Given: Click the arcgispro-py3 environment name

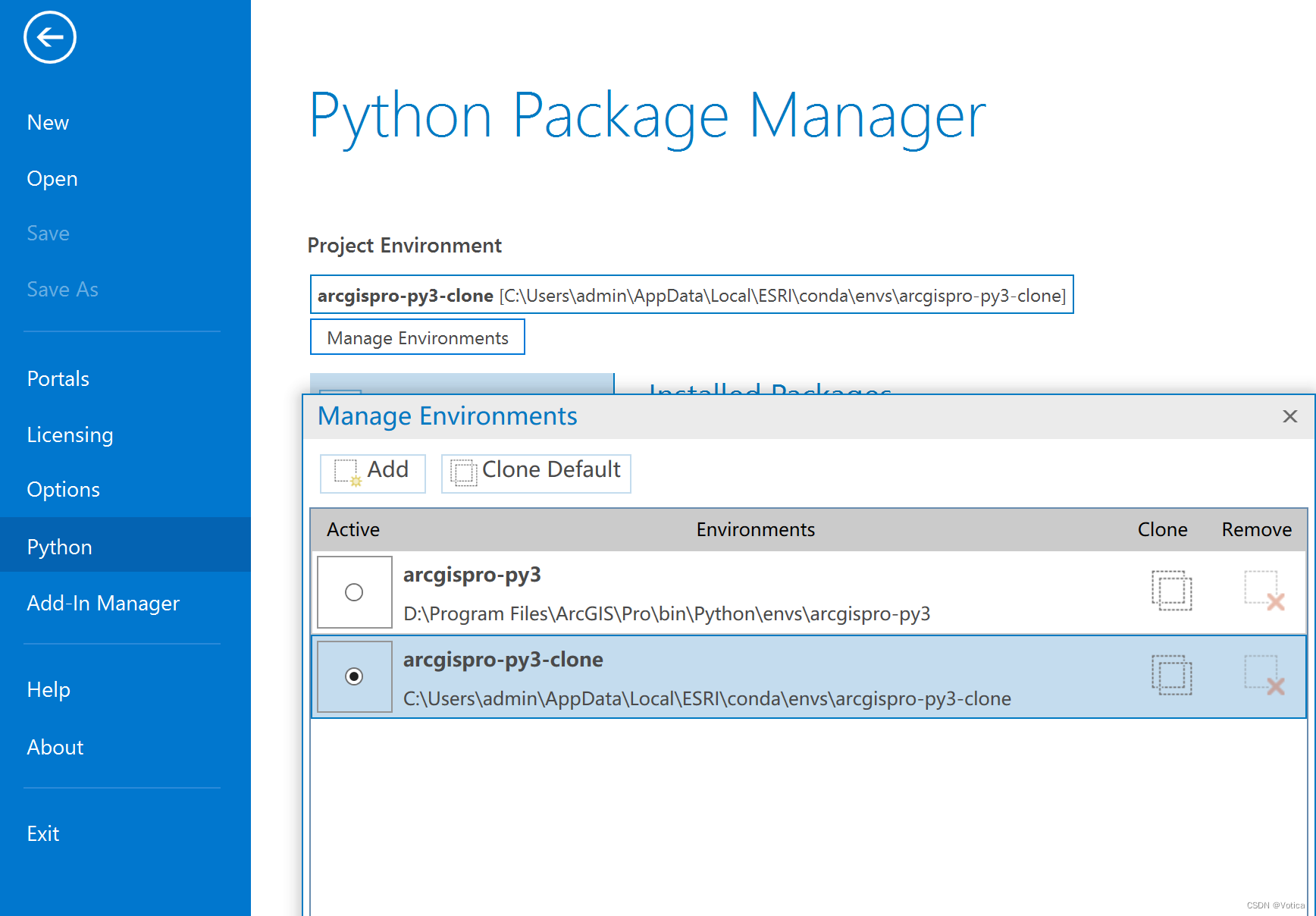Looking at the screenshot, I should [472, 575].
